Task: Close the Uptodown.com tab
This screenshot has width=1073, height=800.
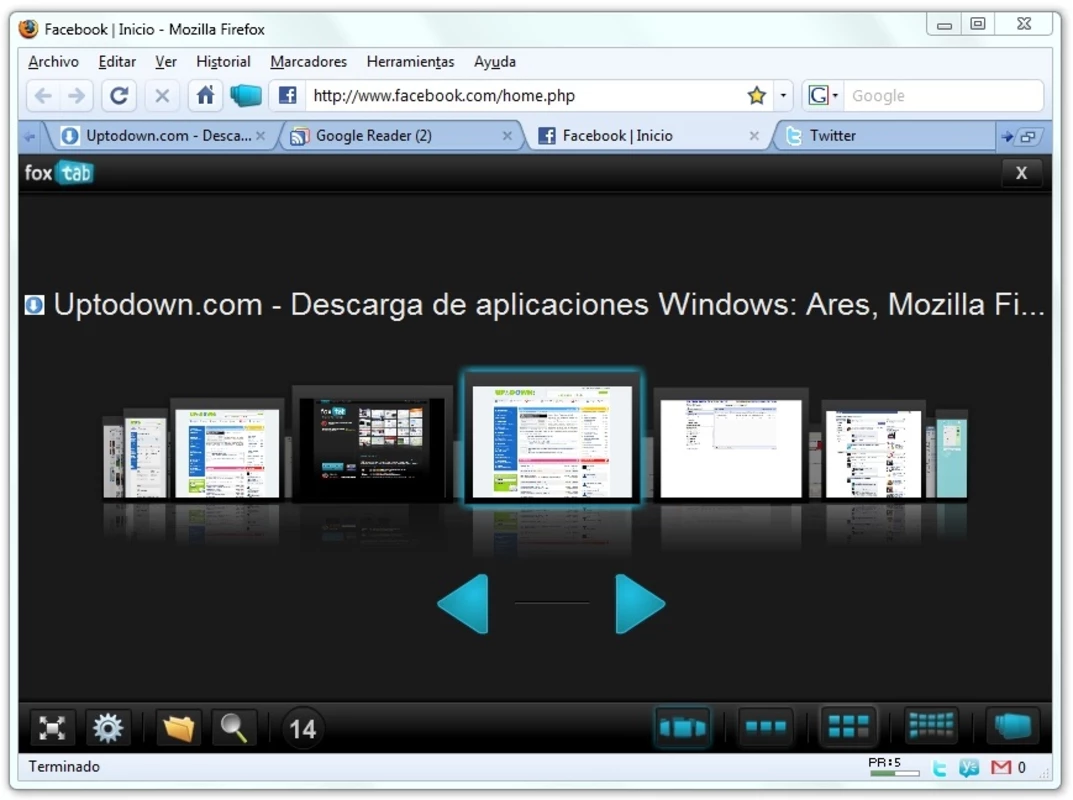Action: (261, 136)
